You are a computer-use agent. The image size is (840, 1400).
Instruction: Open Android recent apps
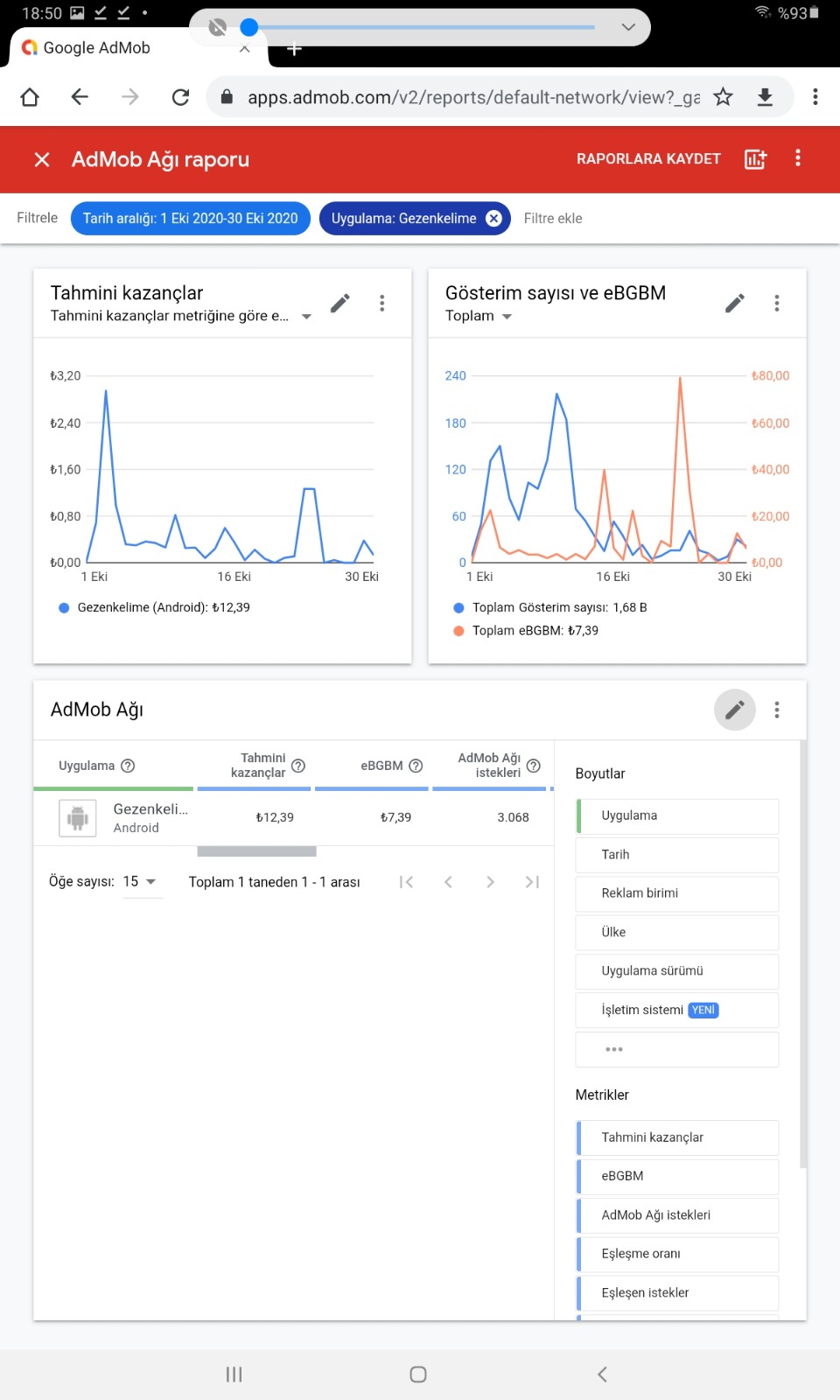click(234, 1375)
